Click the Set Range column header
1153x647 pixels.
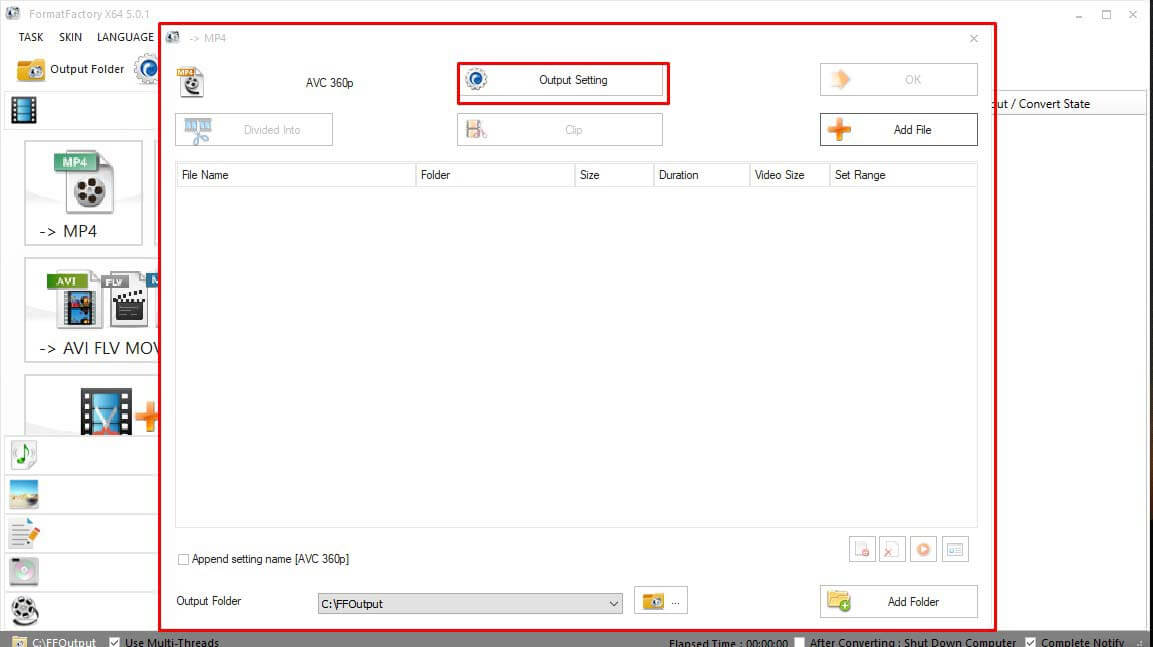903,175
